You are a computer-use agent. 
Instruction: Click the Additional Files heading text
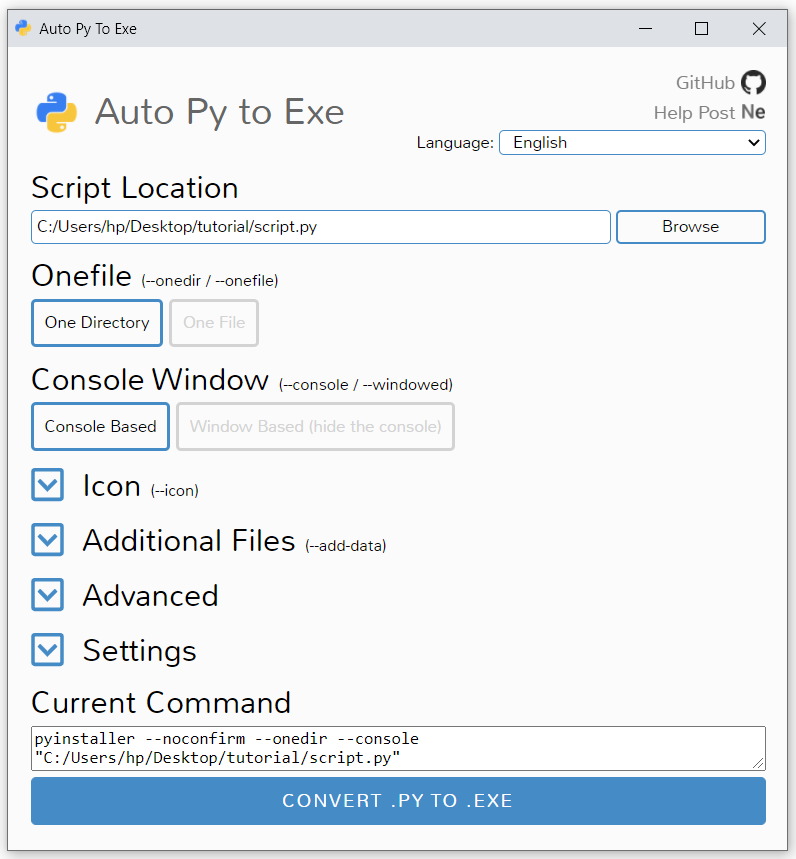(x=189, y=541)
